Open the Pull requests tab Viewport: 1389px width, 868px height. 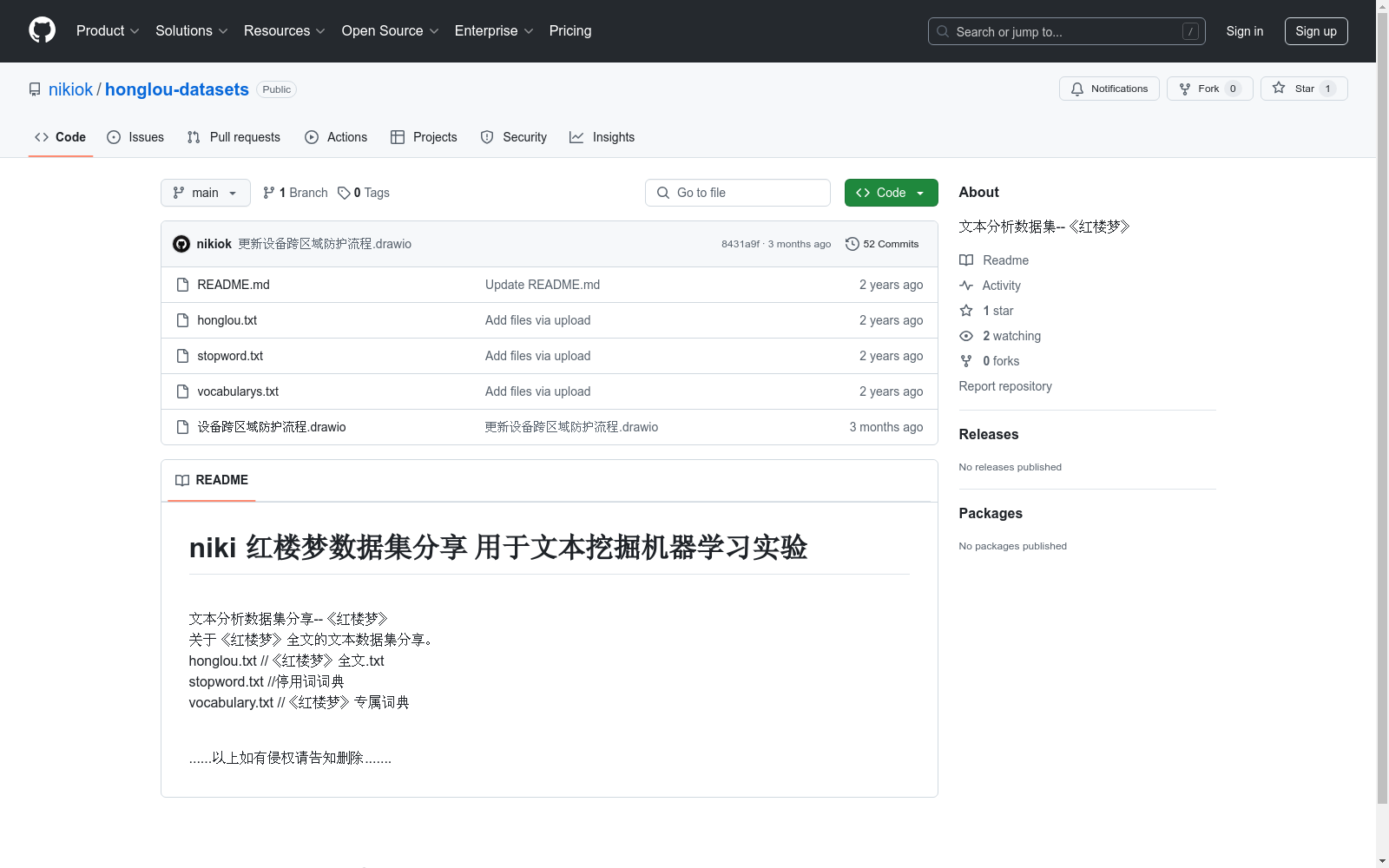click(234, 137)
